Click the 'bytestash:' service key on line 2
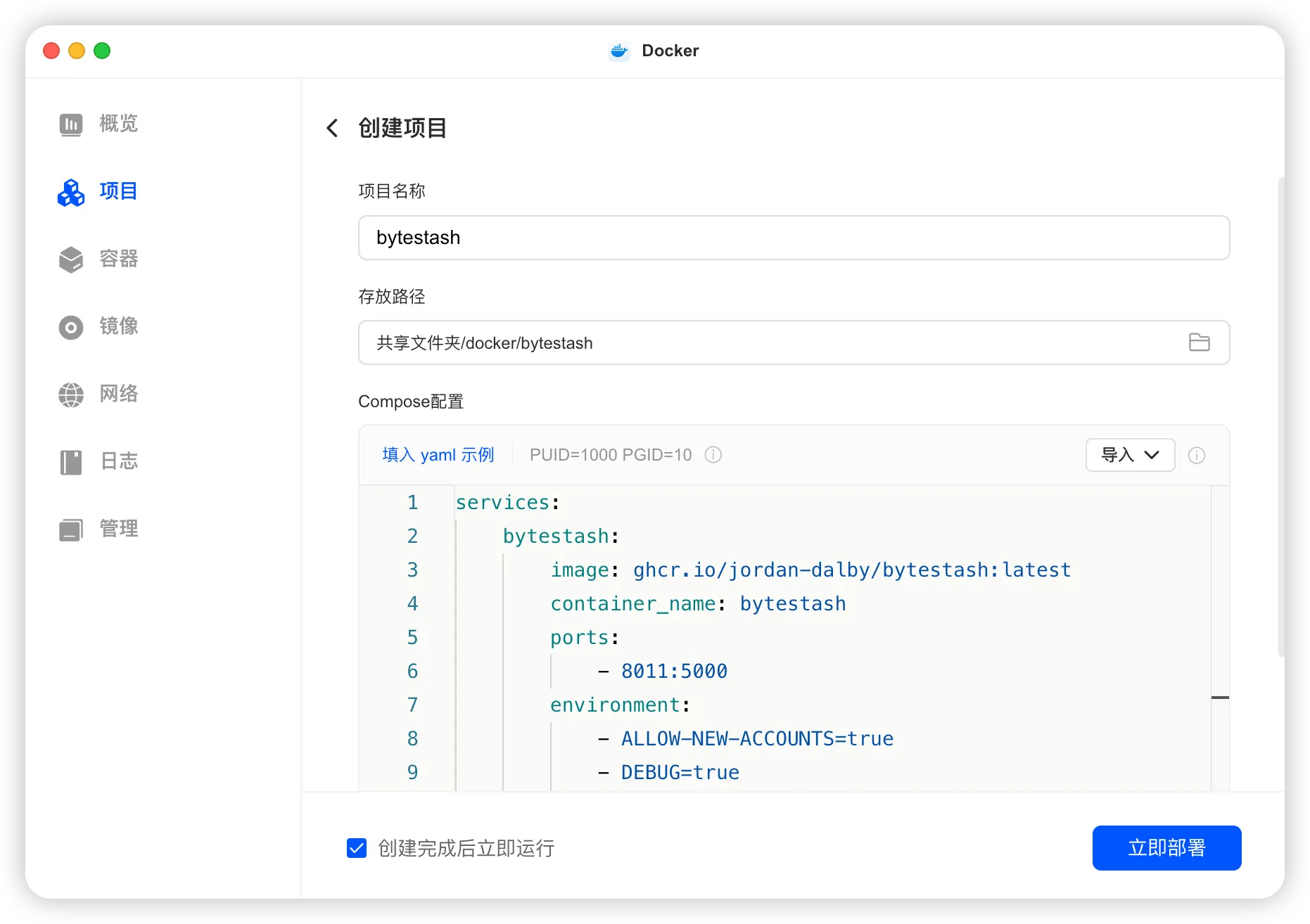The height and width of the screenshot is (924, 1310). 561,537
